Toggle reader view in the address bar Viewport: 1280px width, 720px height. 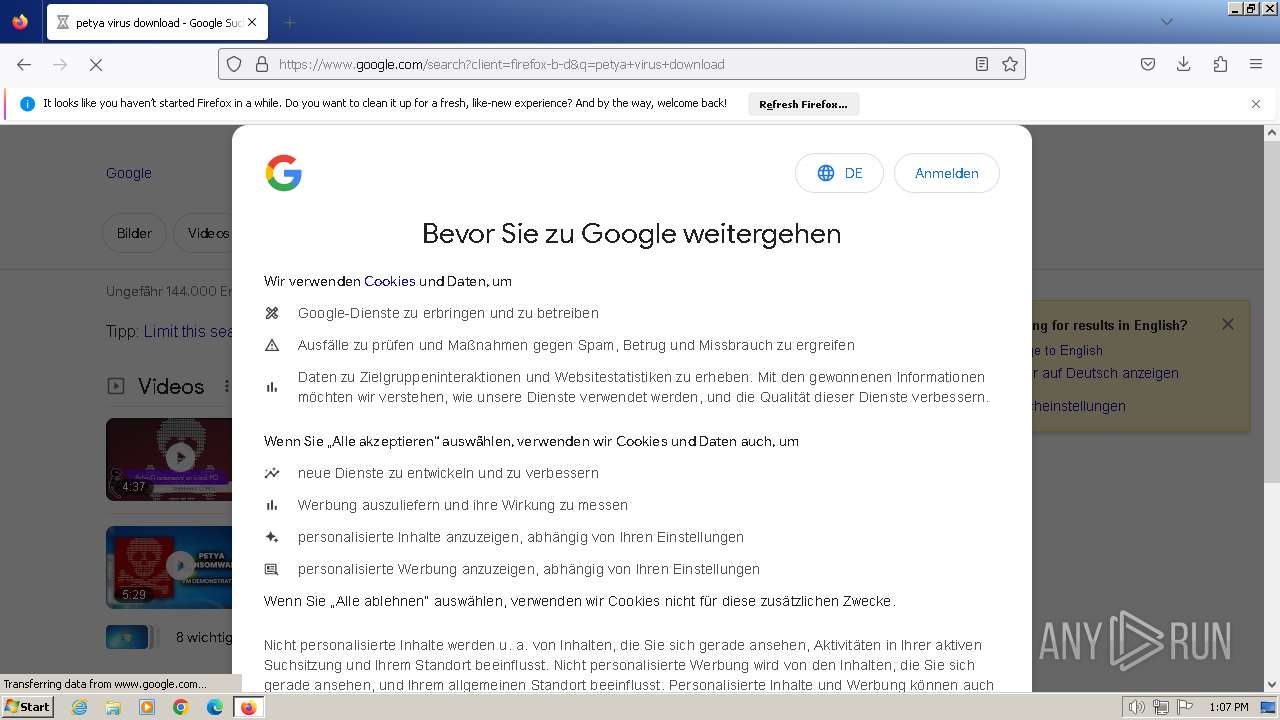click(982, 64)
